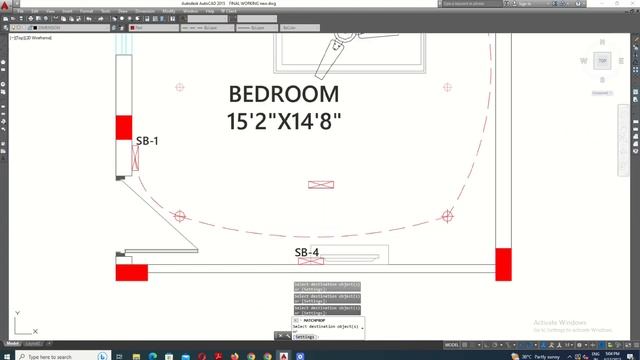The image size is (640, 360).
Task: Toggle Annotation Monitor plus icon
Action: pos(593,345)
